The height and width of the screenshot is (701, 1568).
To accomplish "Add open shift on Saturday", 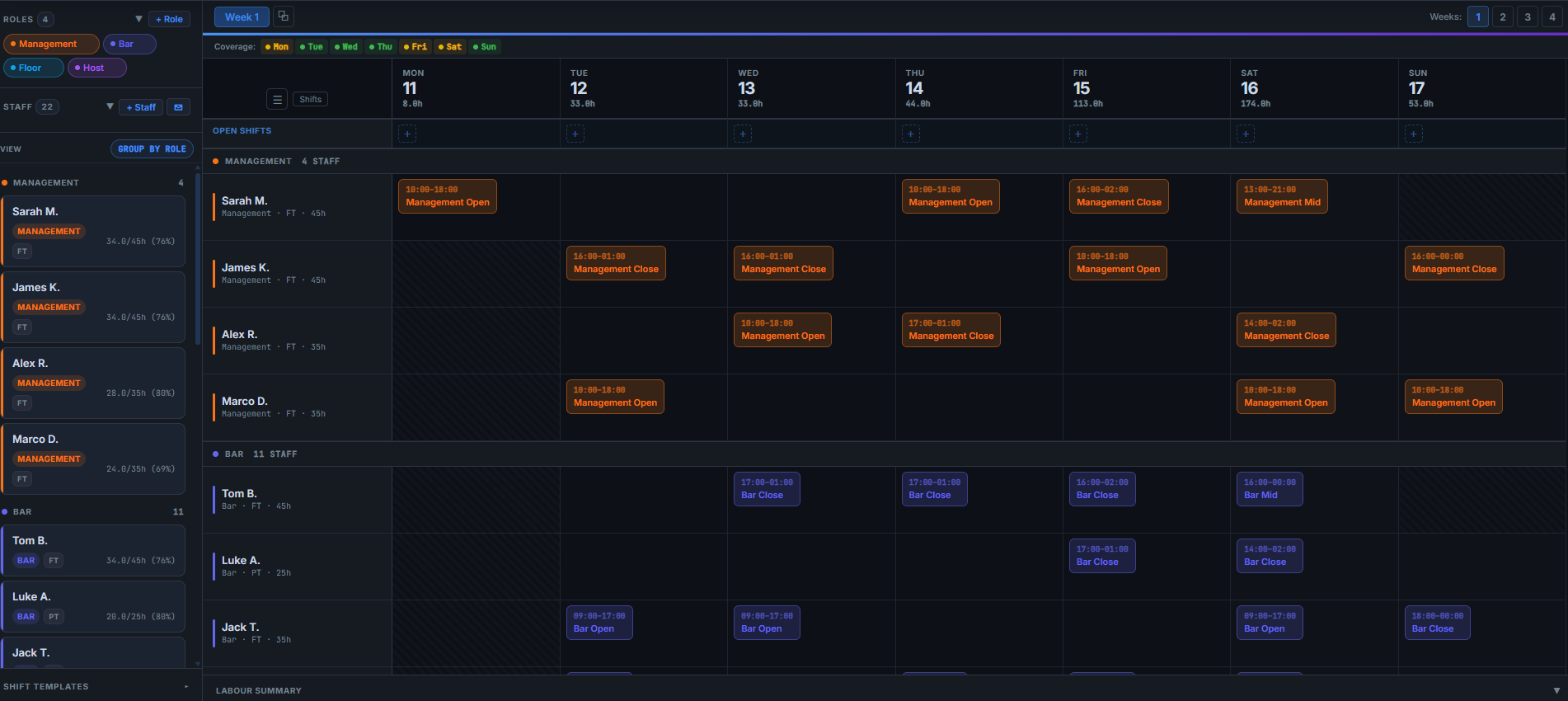I will (1246, 134).
